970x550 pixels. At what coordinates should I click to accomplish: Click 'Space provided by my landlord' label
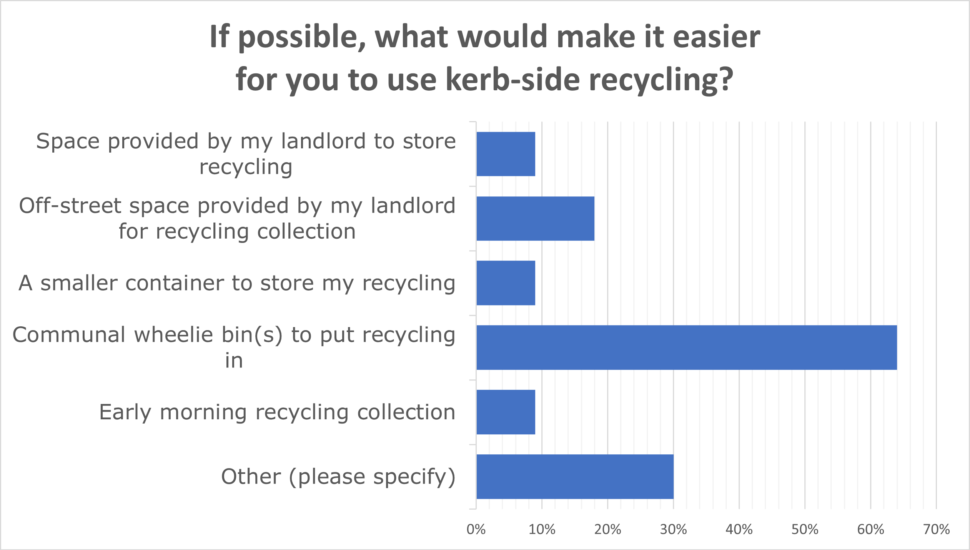tap(246, 153)
